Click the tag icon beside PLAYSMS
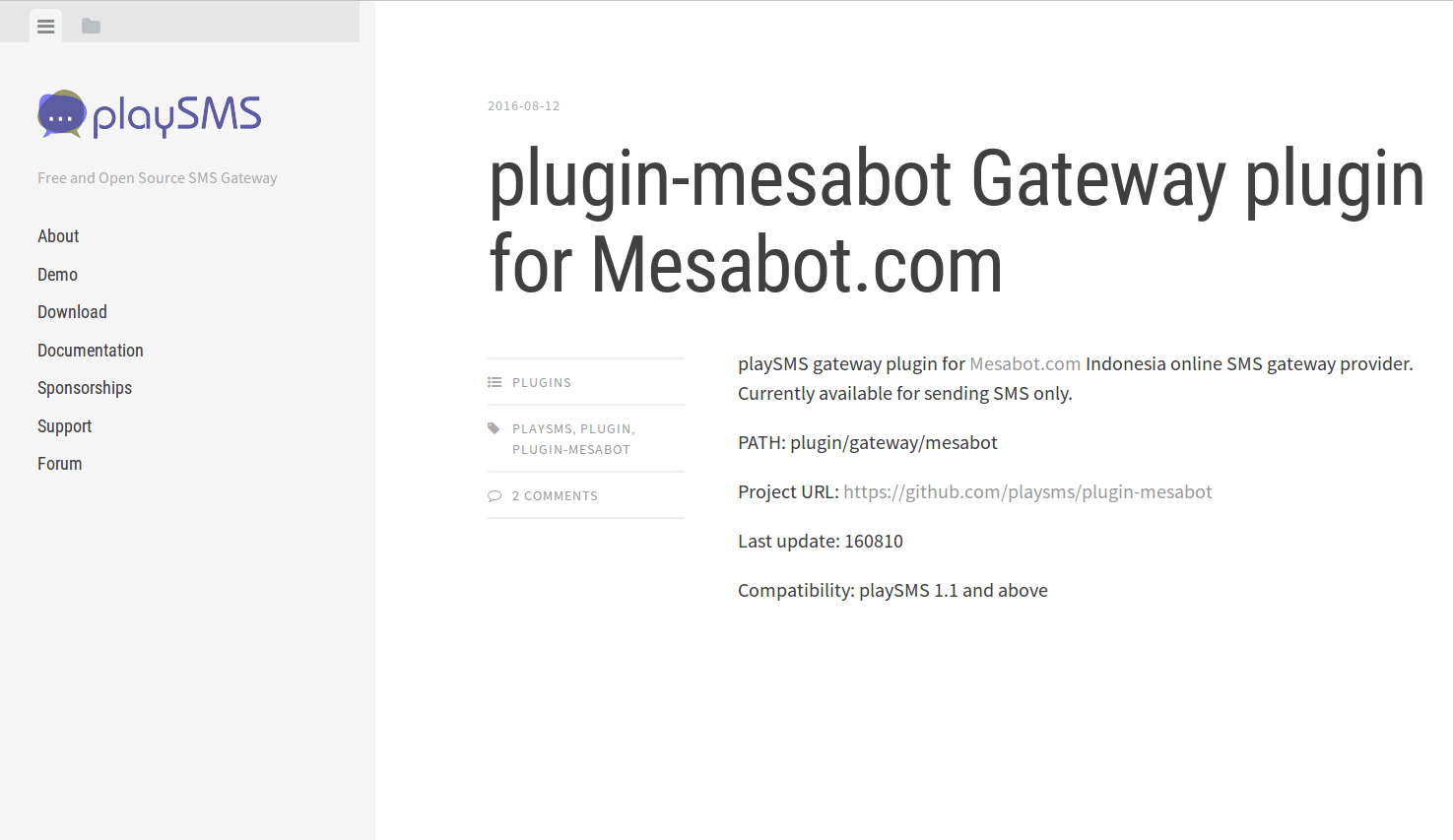 [494, 428]
